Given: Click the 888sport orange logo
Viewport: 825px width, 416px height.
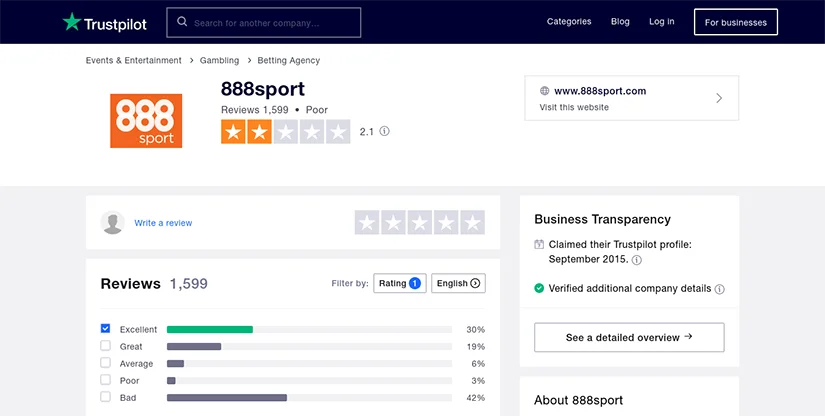Looking at the screenshot, I should point(146,121).
